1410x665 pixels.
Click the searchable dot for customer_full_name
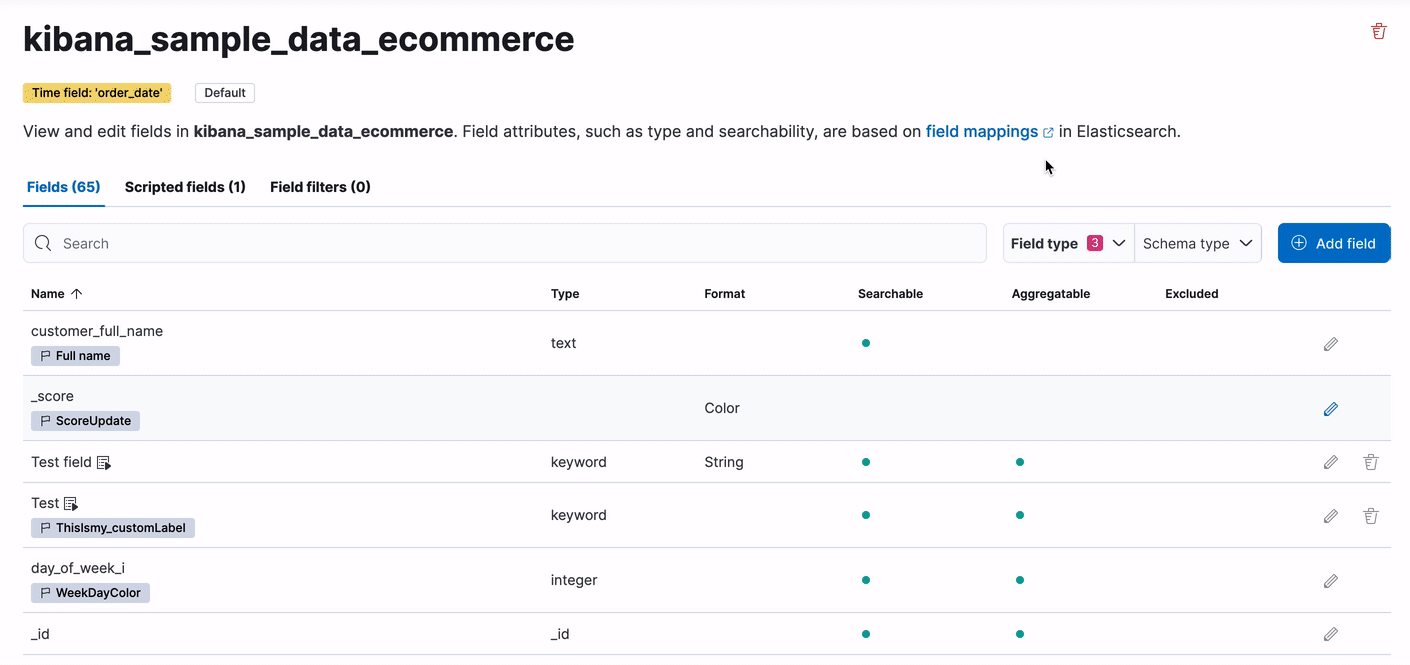pos(866,343)
